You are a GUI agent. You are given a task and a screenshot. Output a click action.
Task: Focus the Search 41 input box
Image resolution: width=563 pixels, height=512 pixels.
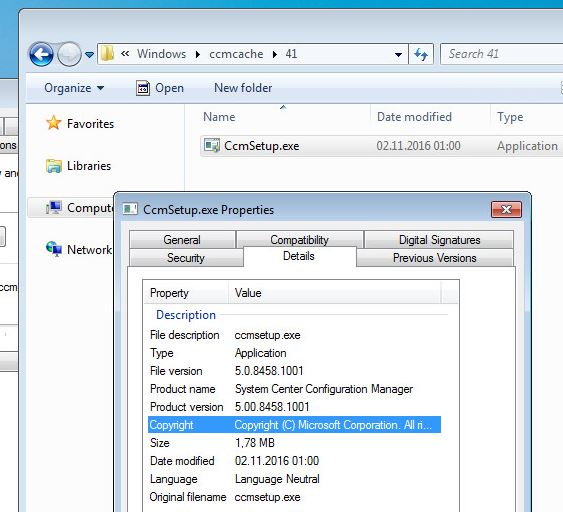[x=501, y=54]
